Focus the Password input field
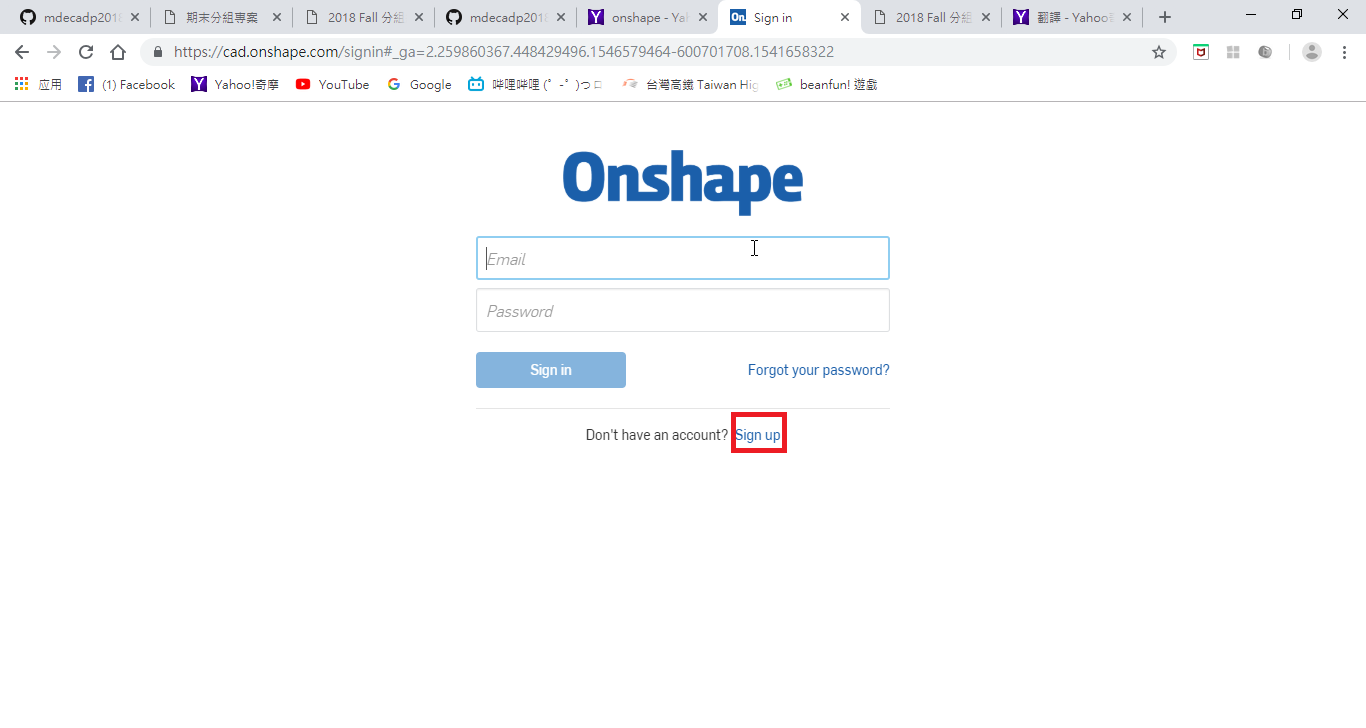Screen dimensions: 1366x728 [x=683, y=310]
